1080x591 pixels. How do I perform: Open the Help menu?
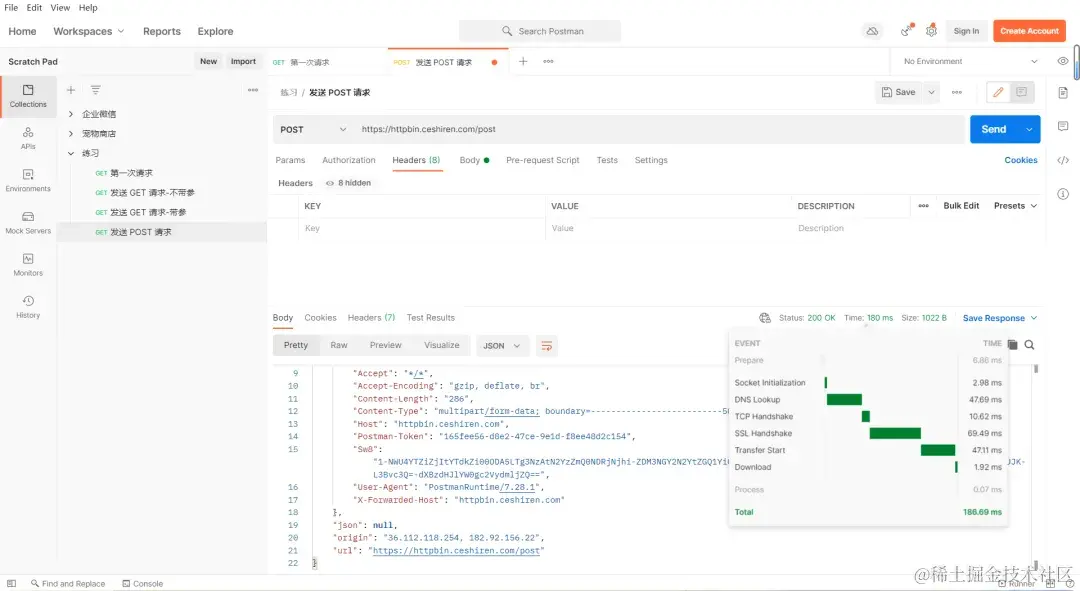(x=88, y=8)
